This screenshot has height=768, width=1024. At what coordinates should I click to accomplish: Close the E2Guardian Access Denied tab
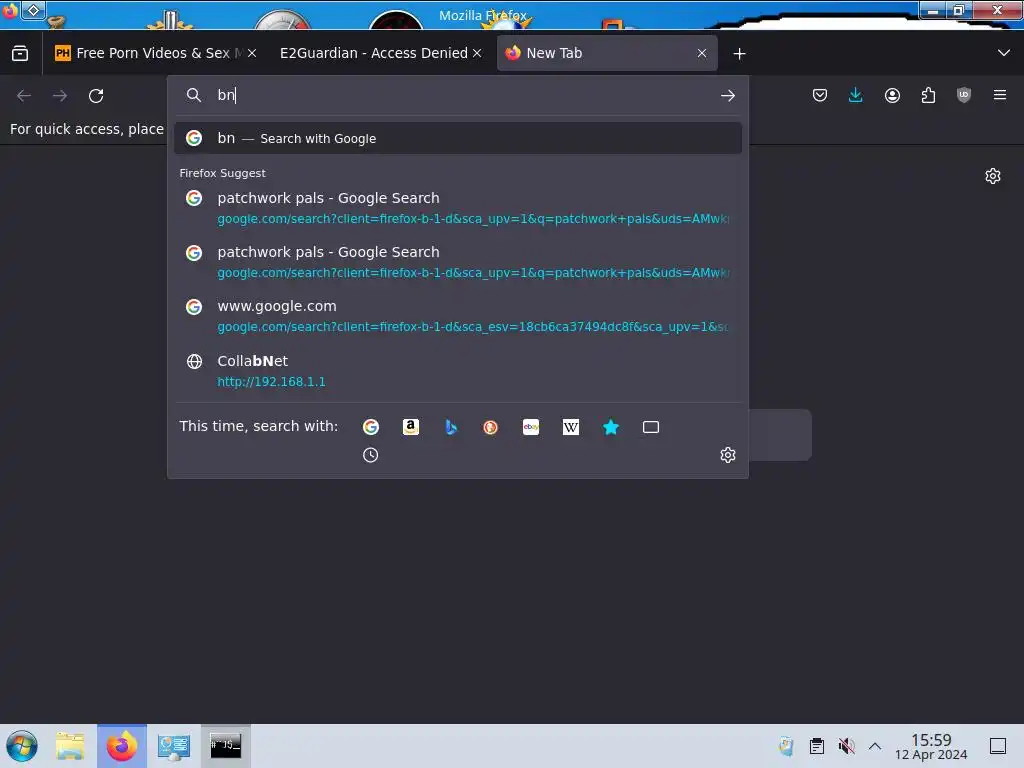click(477, 53)
